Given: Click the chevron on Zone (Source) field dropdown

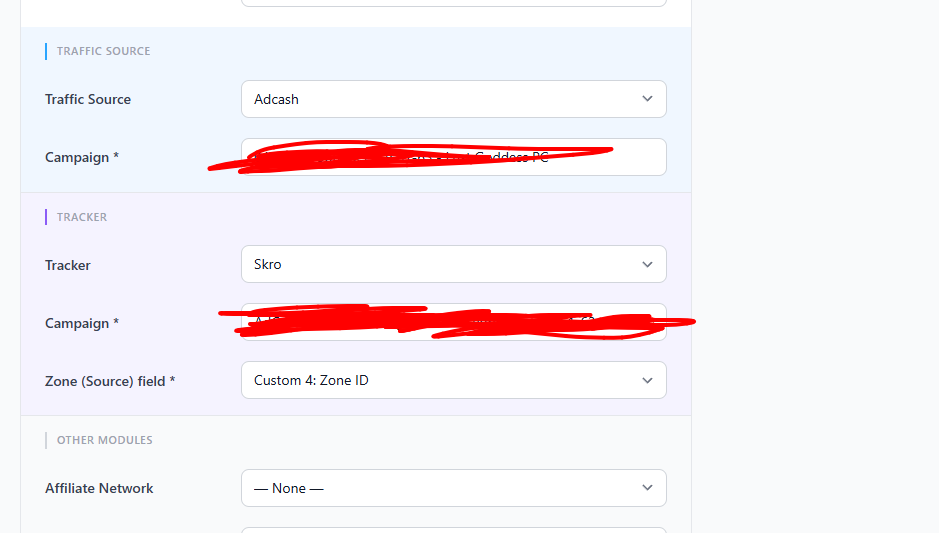Looking at the screenshot, I should click(x=647, y=380).
